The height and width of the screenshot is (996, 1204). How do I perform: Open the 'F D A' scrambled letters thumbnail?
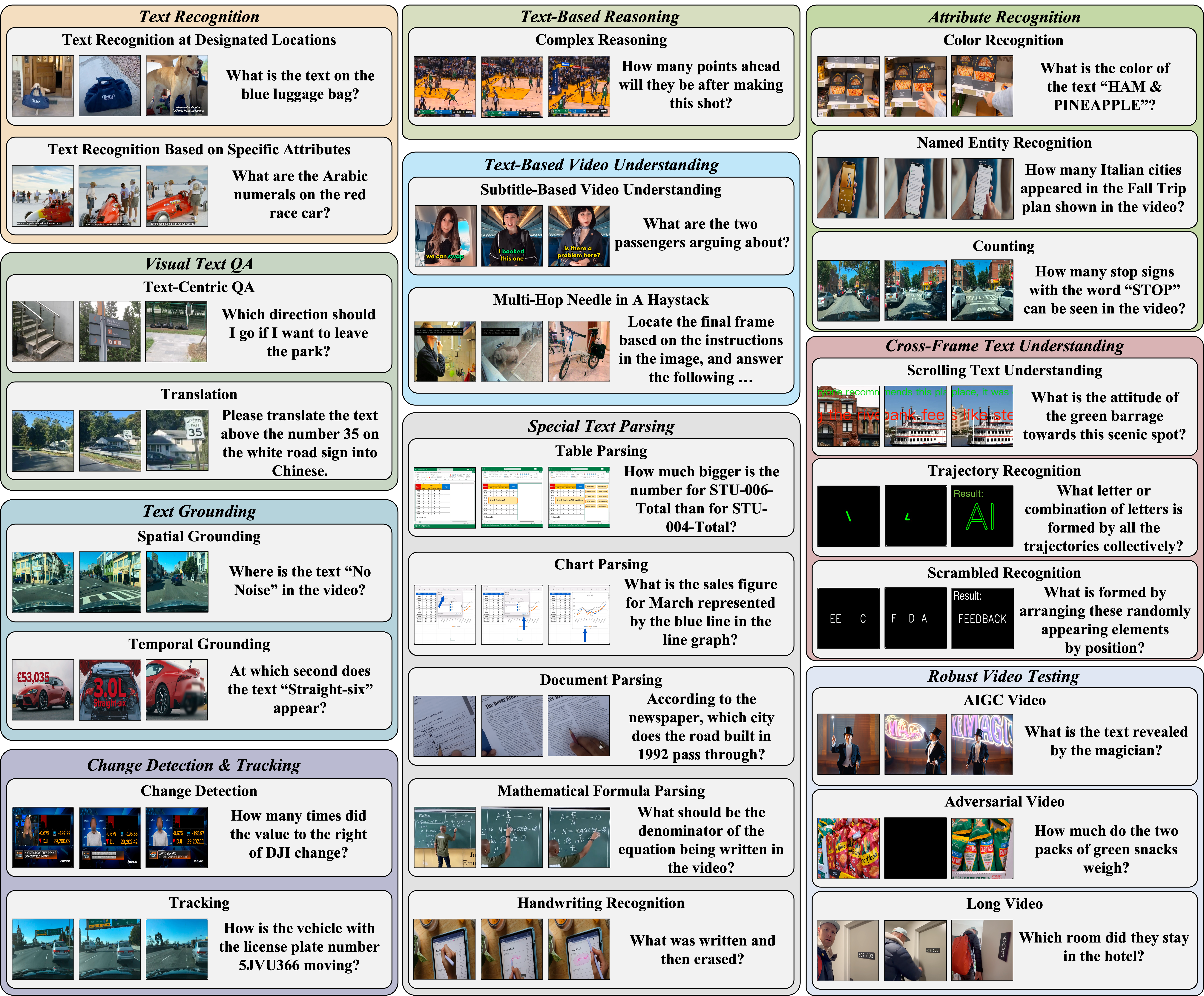point(916,618)
